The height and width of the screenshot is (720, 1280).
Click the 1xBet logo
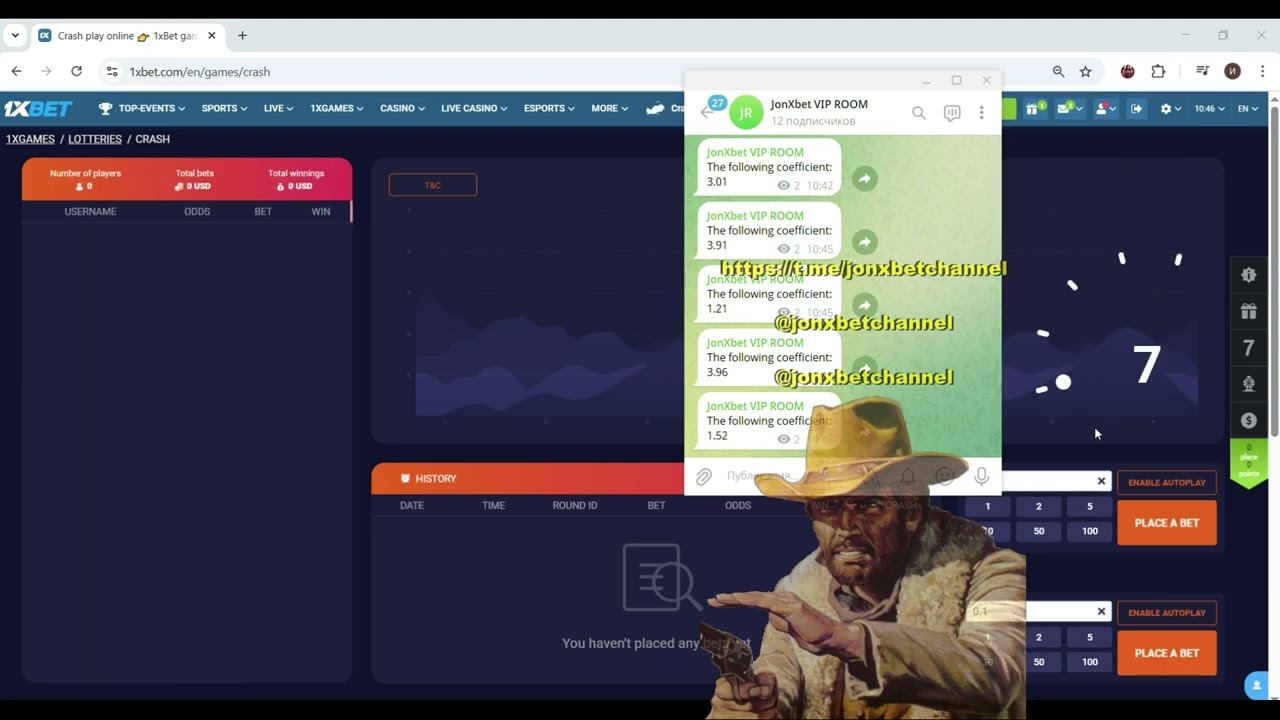[38, 108]
